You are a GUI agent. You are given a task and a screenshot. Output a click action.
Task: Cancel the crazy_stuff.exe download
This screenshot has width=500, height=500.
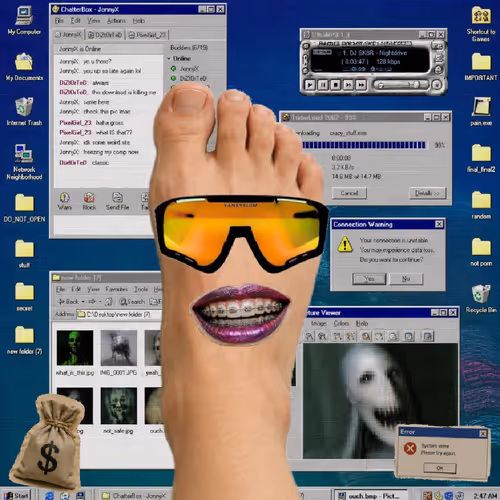pos(349,193)
